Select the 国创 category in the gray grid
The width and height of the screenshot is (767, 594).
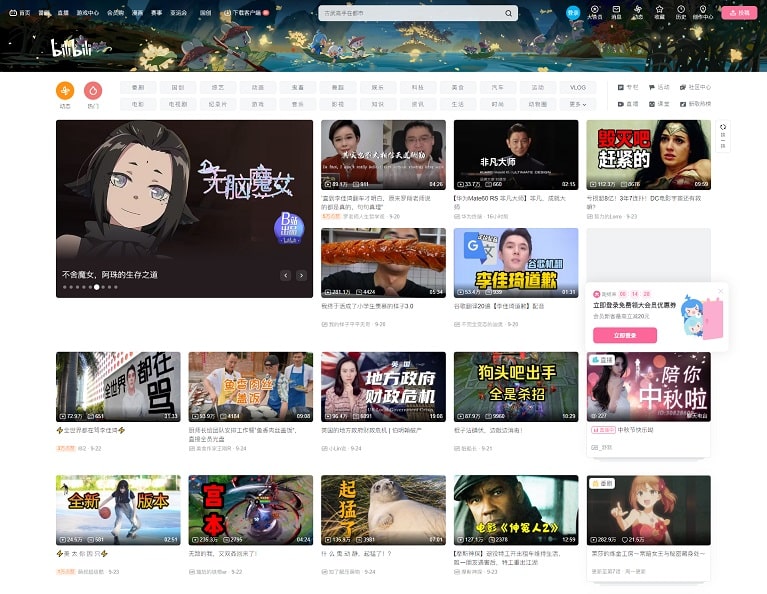pos(178,87)
